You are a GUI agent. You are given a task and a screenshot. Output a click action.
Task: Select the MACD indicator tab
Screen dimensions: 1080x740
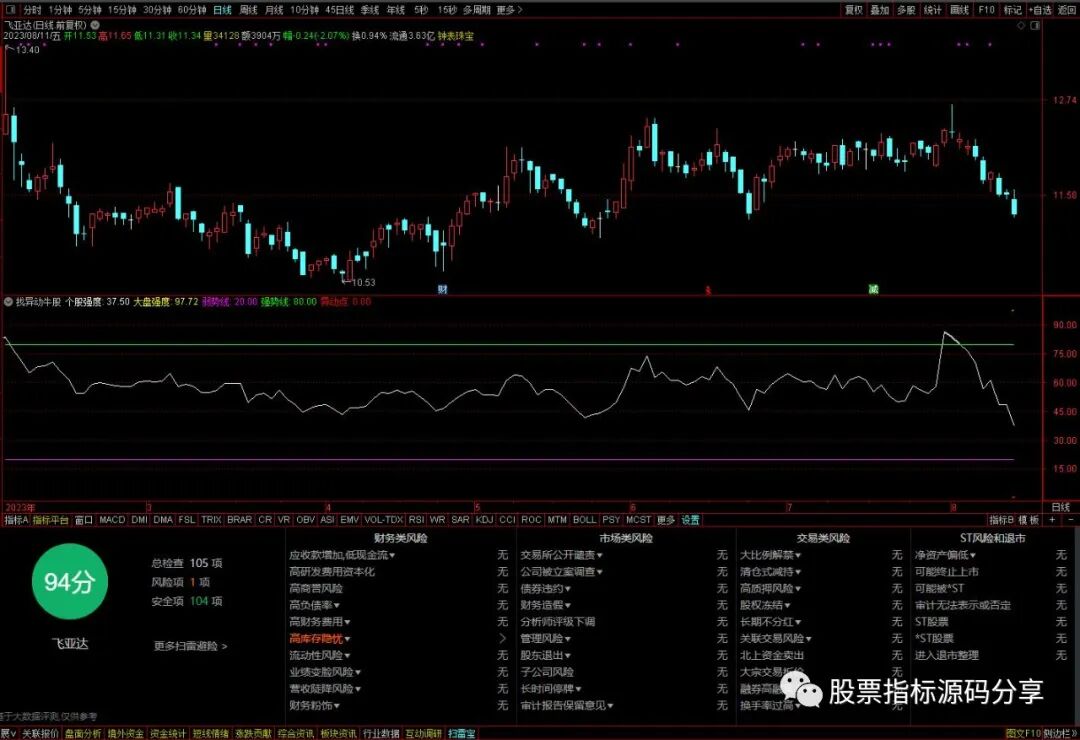[112, 520]
